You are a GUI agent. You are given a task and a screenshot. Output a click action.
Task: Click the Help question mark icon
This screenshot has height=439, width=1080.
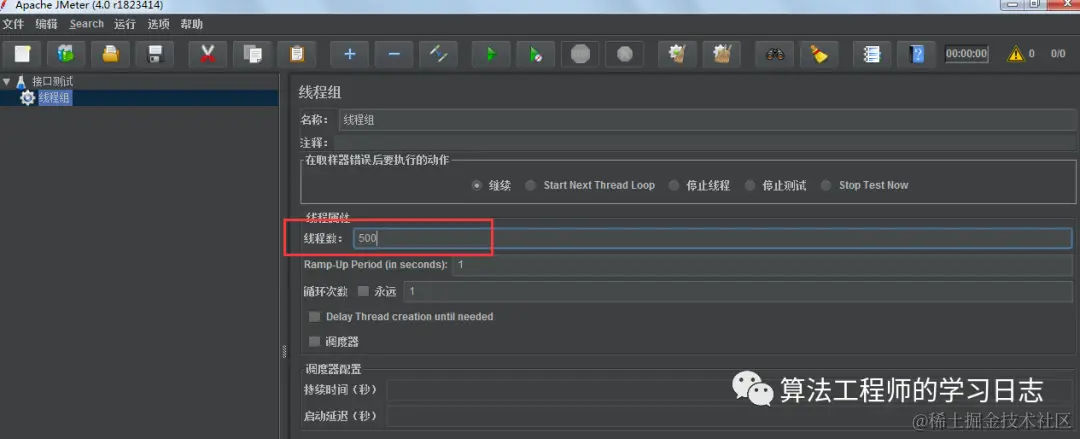coord(917,54)
